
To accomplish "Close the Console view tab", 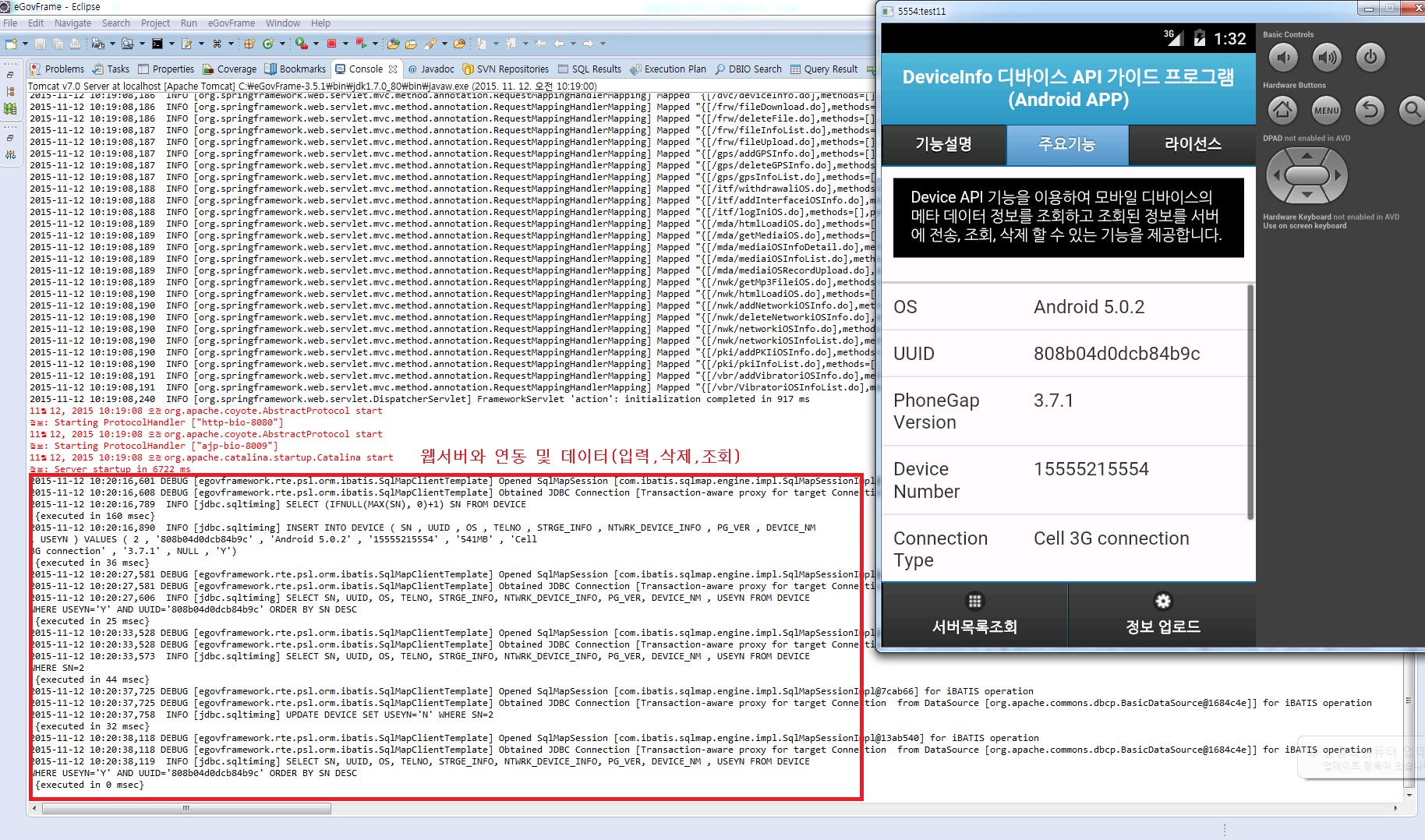I will tap(393, 69).
